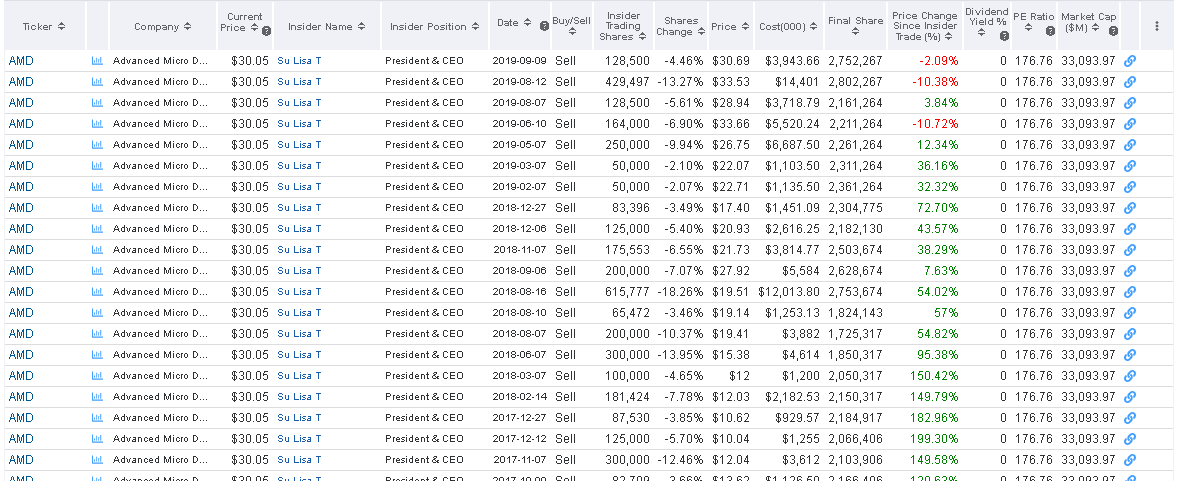Select the -13.27% shares change cell

pyautogui.click(x=681, y=82)
